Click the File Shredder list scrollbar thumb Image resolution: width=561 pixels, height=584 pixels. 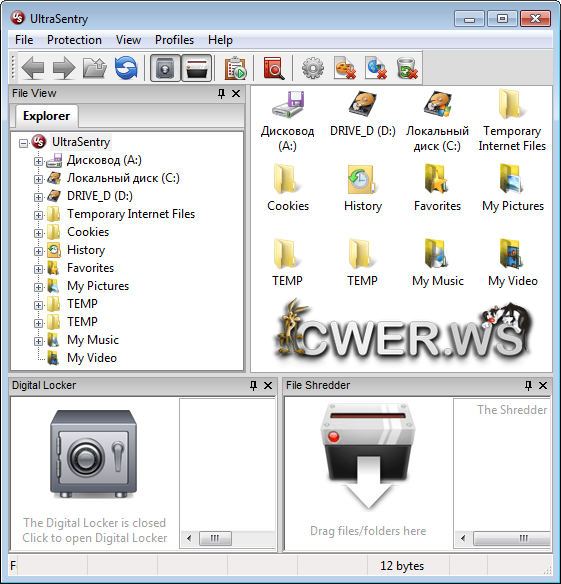point(511,538)
